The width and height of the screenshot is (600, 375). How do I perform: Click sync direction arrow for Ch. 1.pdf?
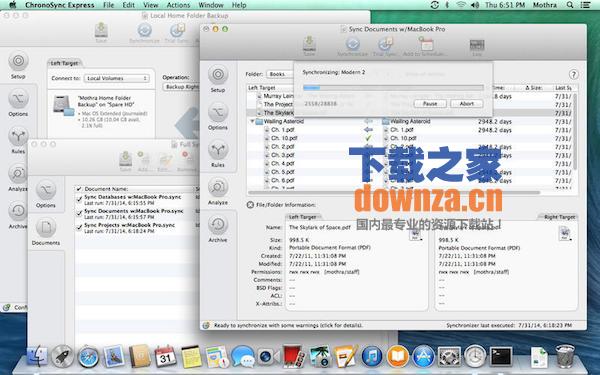(368, 130)
